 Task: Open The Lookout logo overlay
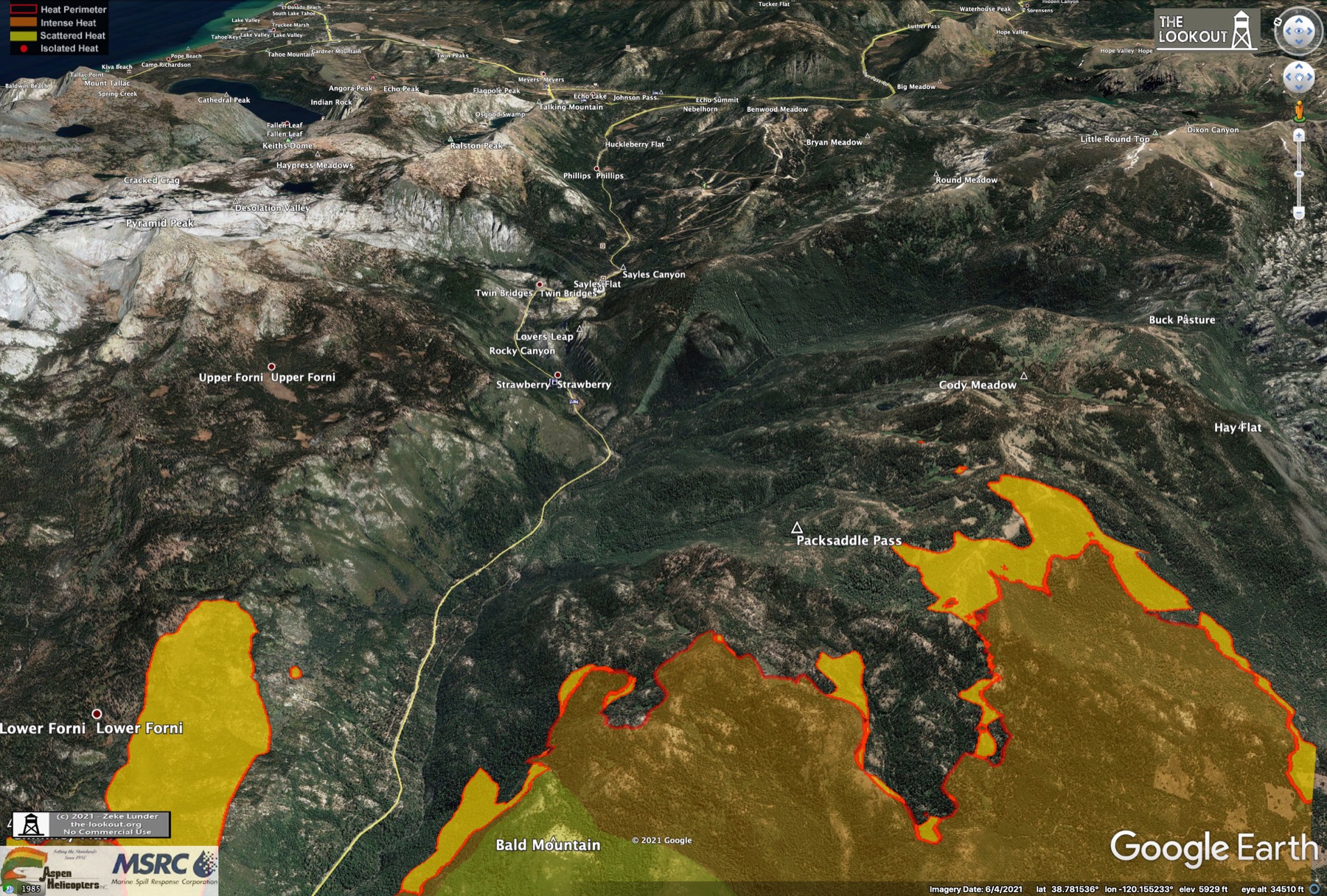coord(1206,29)
